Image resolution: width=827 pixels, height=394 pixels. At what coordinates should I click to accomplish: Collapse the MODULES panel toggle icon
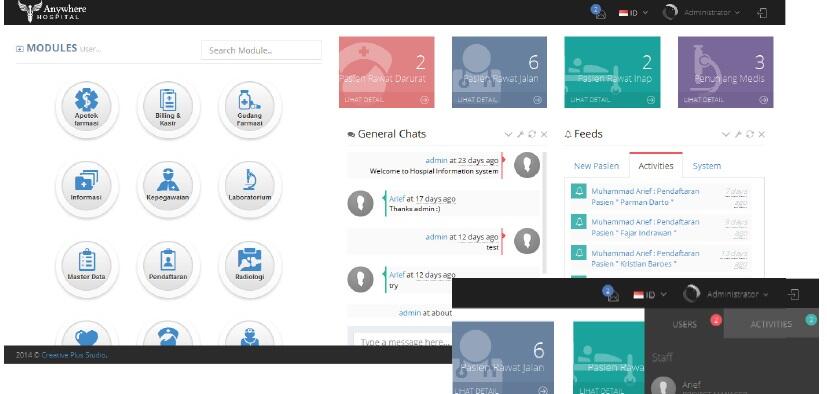pos(20,49)
